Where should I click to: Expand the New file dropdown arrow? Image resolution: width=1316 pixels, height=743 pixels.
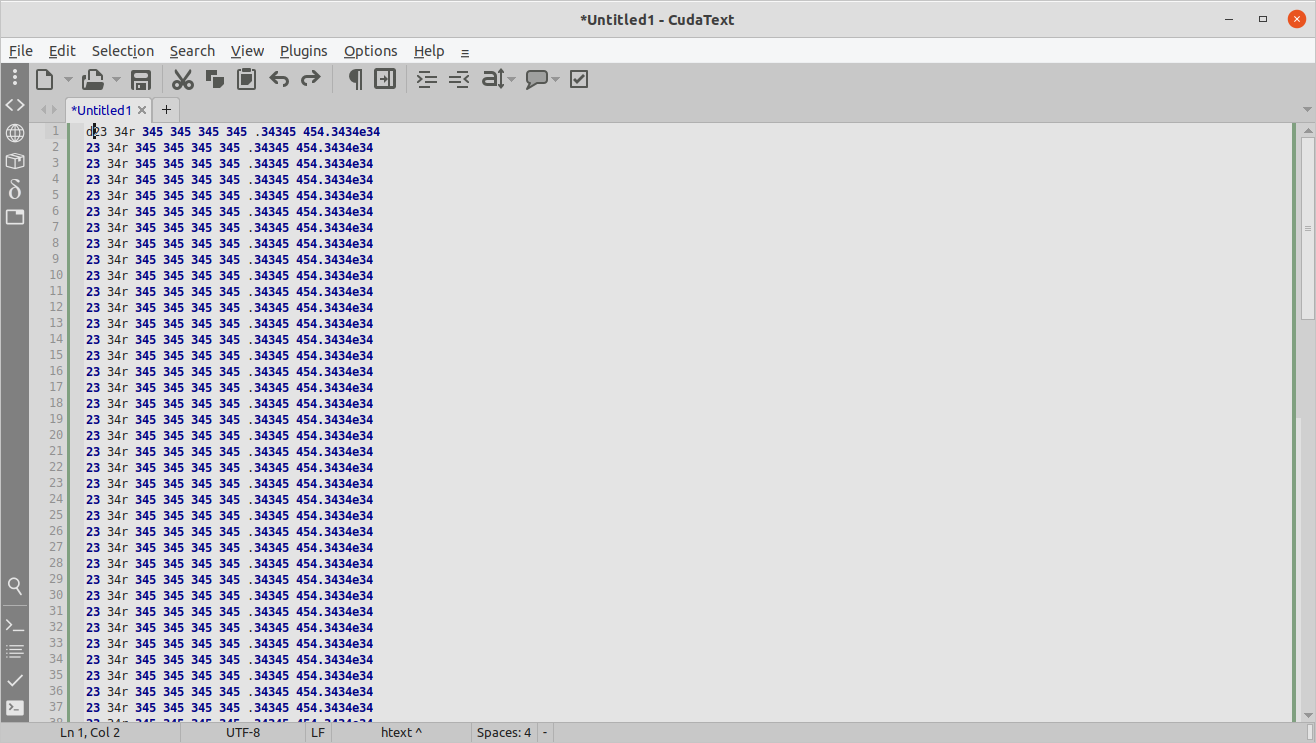[x=68, y=79]
